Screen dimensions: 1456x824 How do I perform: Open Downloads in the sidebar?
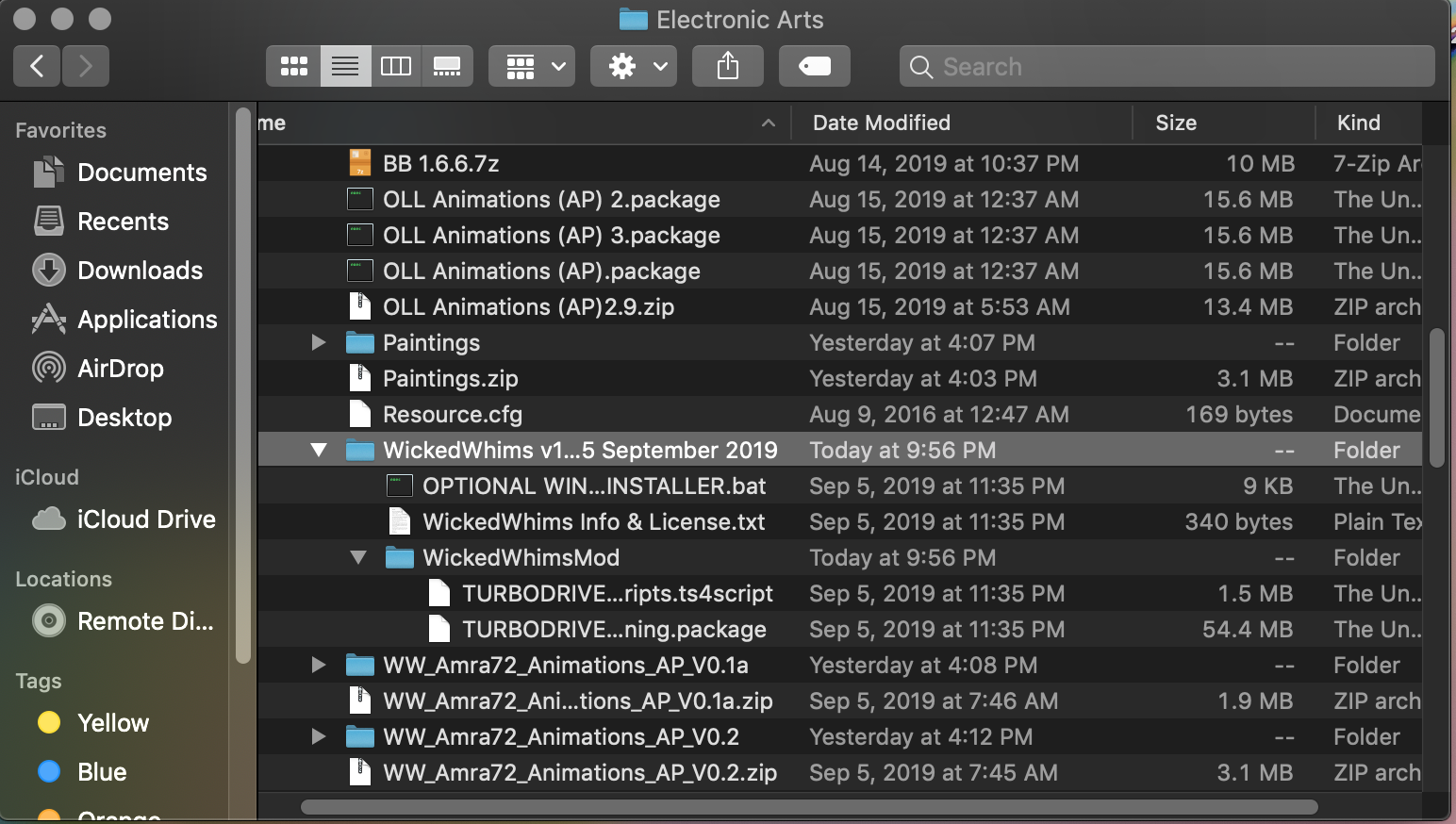118,271
